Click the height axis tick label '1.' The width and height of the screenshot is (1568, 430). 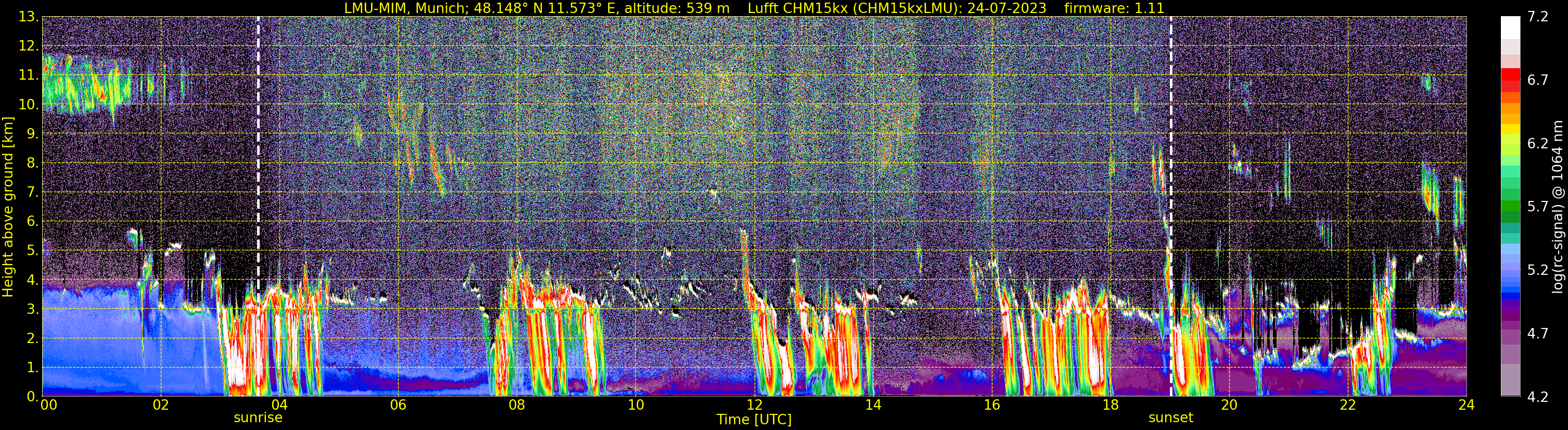coord(33,367)
